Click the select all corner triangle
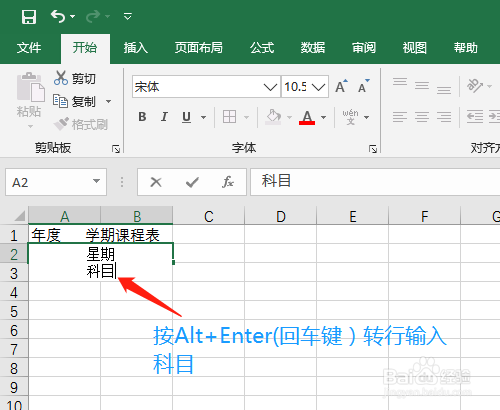The width and height of the screenshot is (500, 410). (x=20, y=216)
